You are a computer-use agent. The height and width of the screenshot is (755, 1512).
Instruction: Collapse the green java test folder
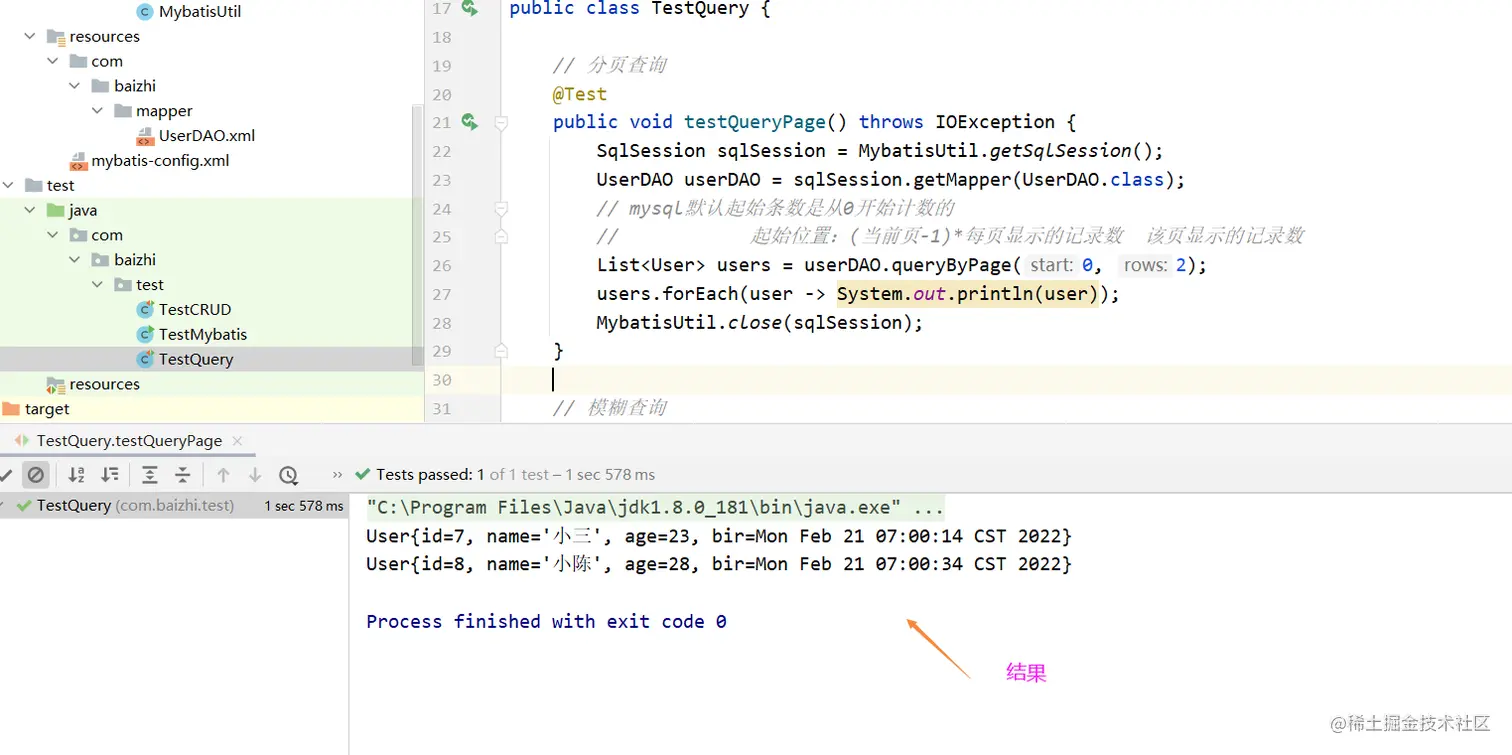coord(30,210)
